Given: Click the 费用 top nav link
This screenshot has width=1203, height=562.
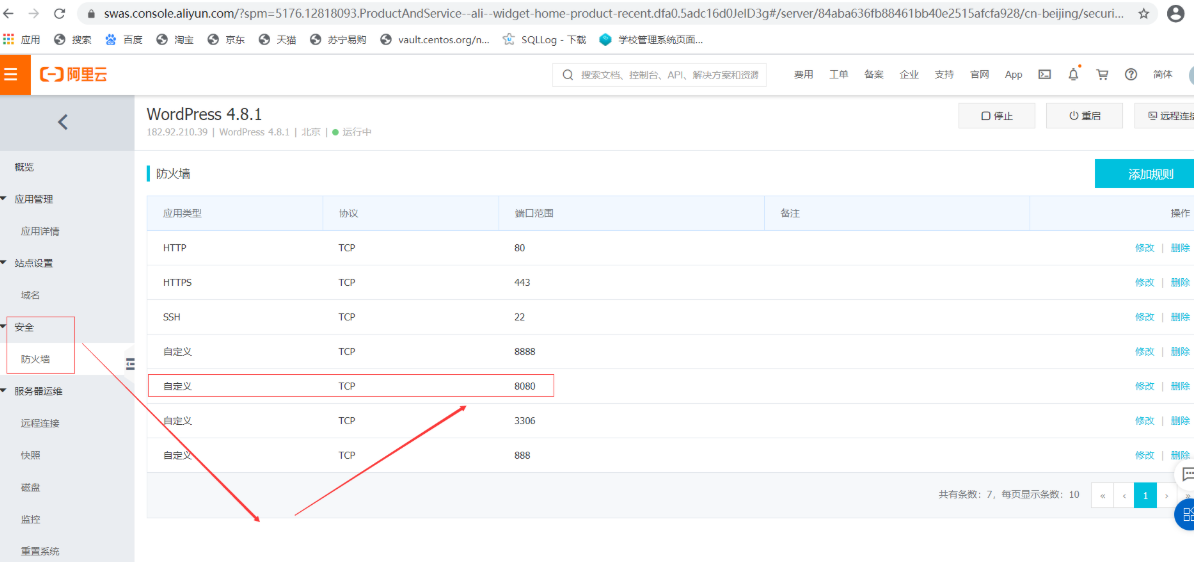Looking at the screenshot, I should click(x=804, y=75).
